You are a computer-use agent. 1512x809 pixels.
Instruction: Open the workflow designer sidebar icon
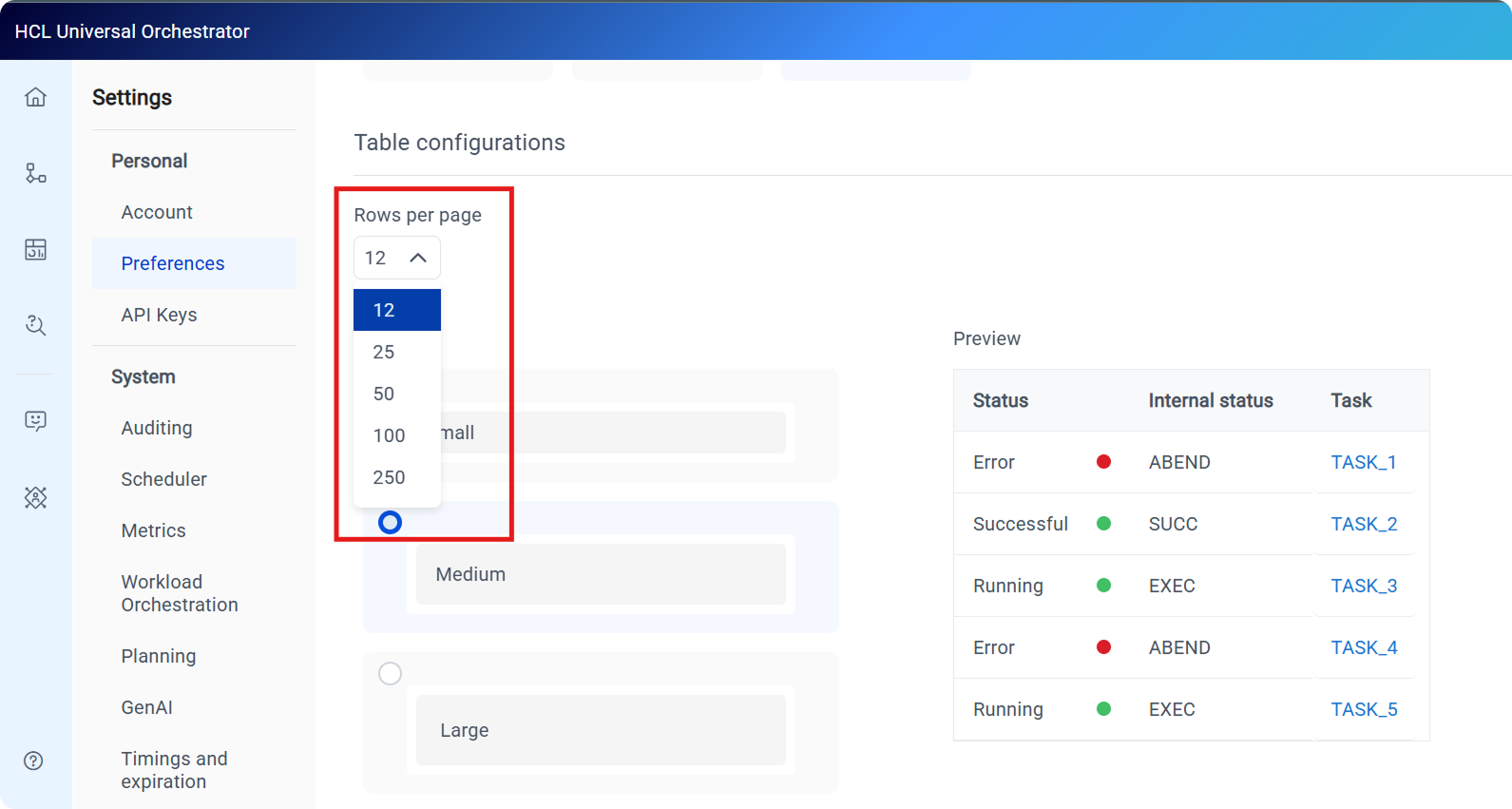tap(35, 173)
